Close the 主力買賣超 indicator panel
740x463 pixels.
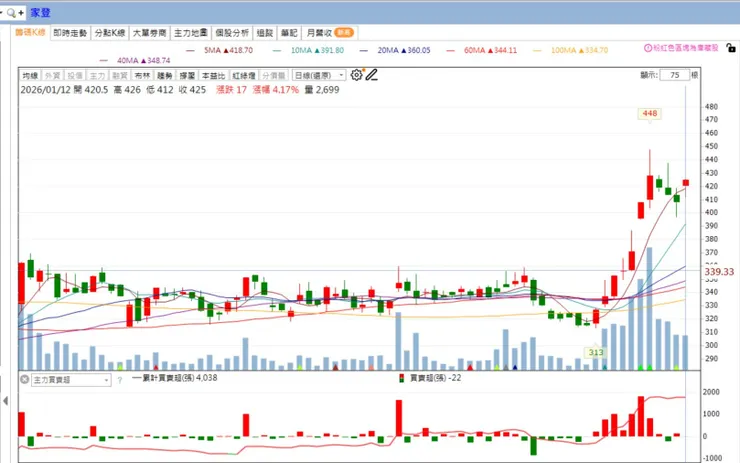[25, 379]
